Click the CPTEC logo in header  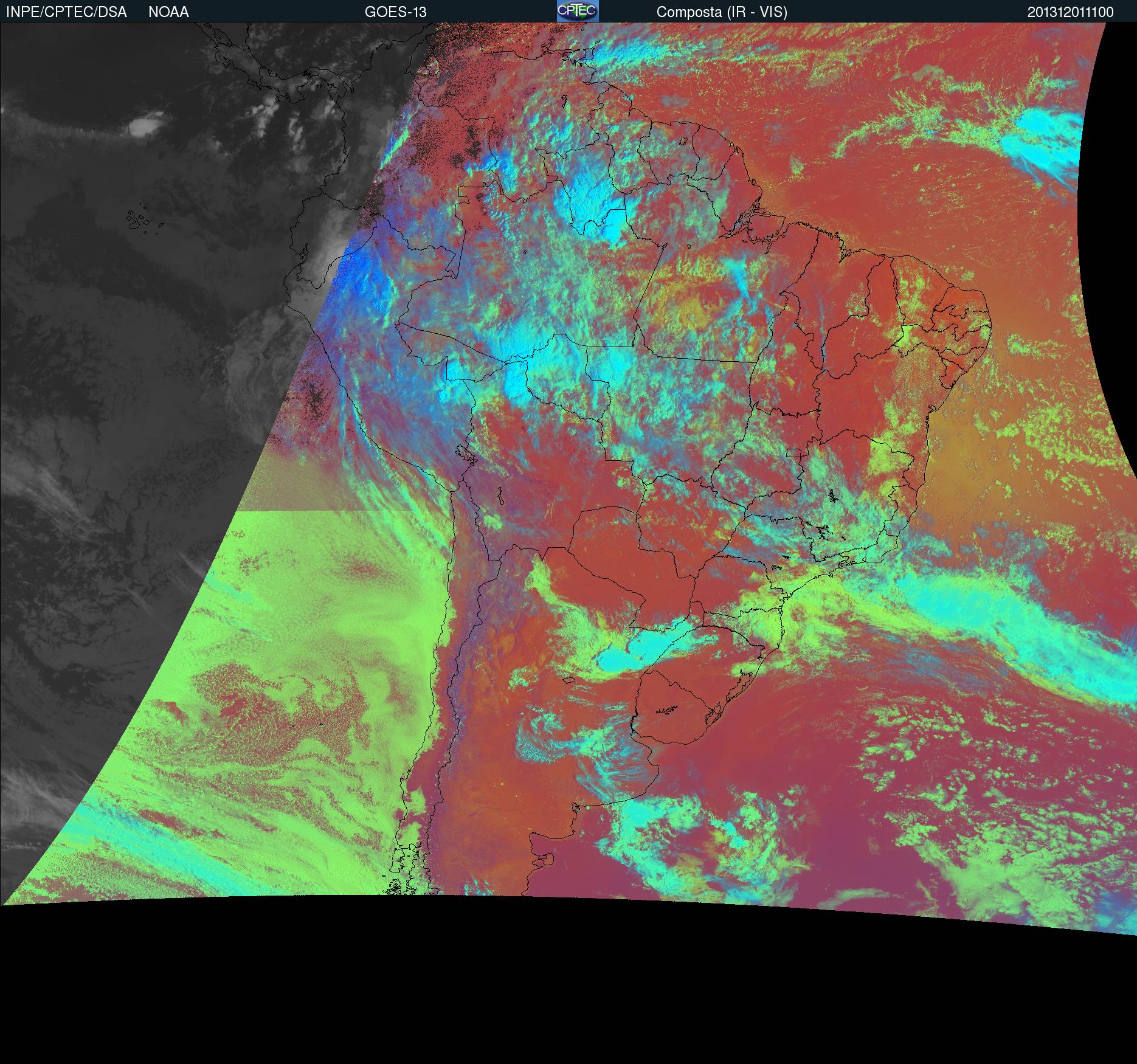577,11
